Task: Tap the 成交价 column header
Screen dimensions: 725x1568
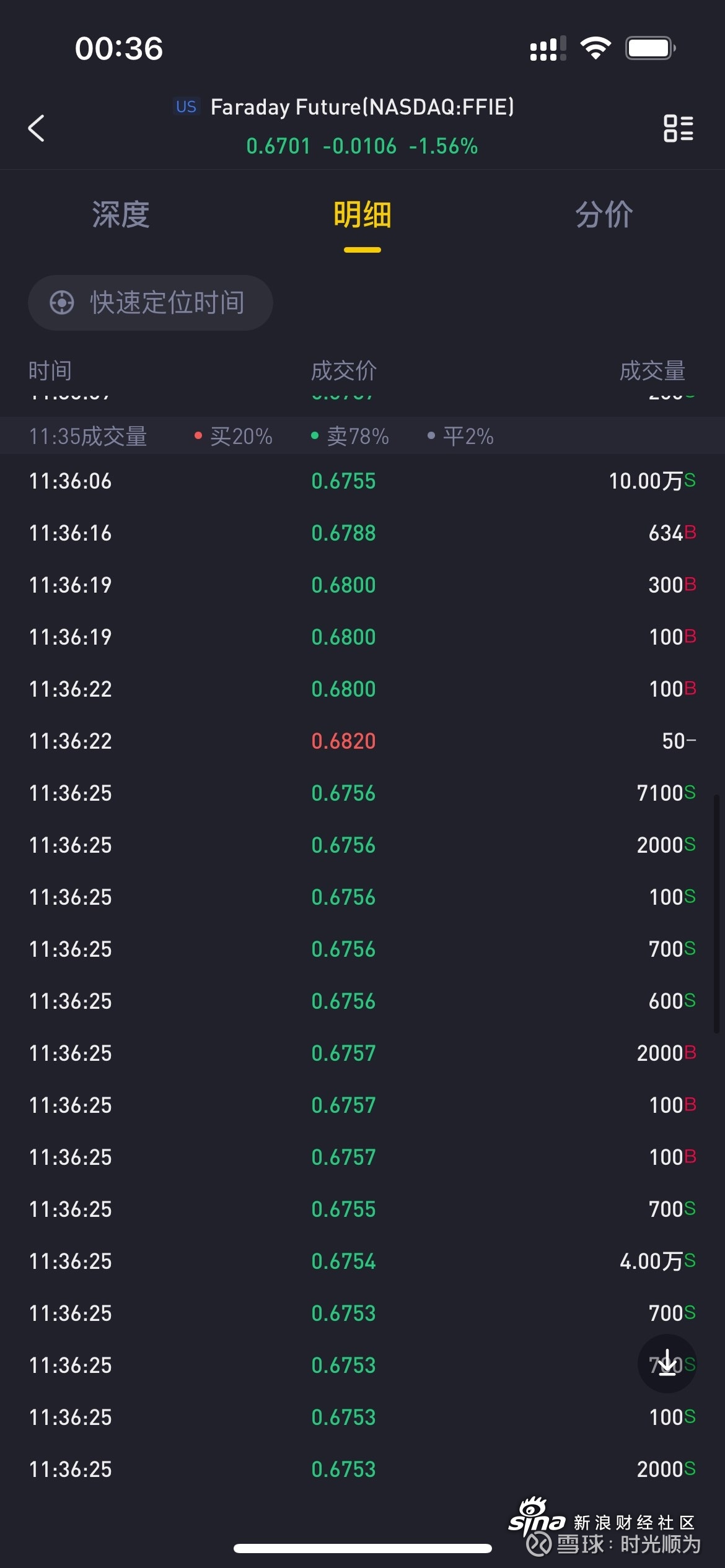Action: tap(344, 371)
